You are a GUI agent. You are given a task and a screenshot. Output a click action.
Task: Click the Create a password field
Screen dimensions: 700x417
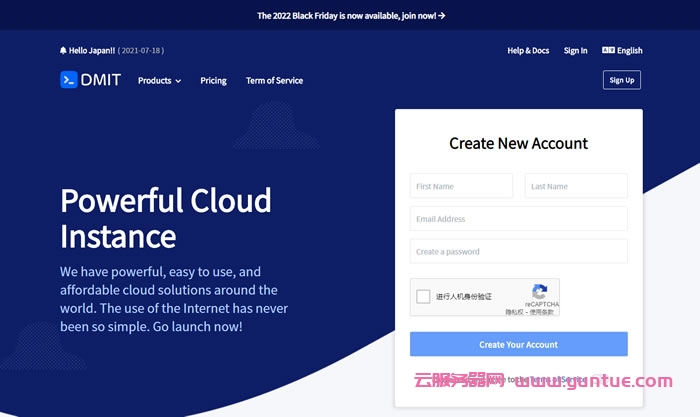(x=518, y=252)
